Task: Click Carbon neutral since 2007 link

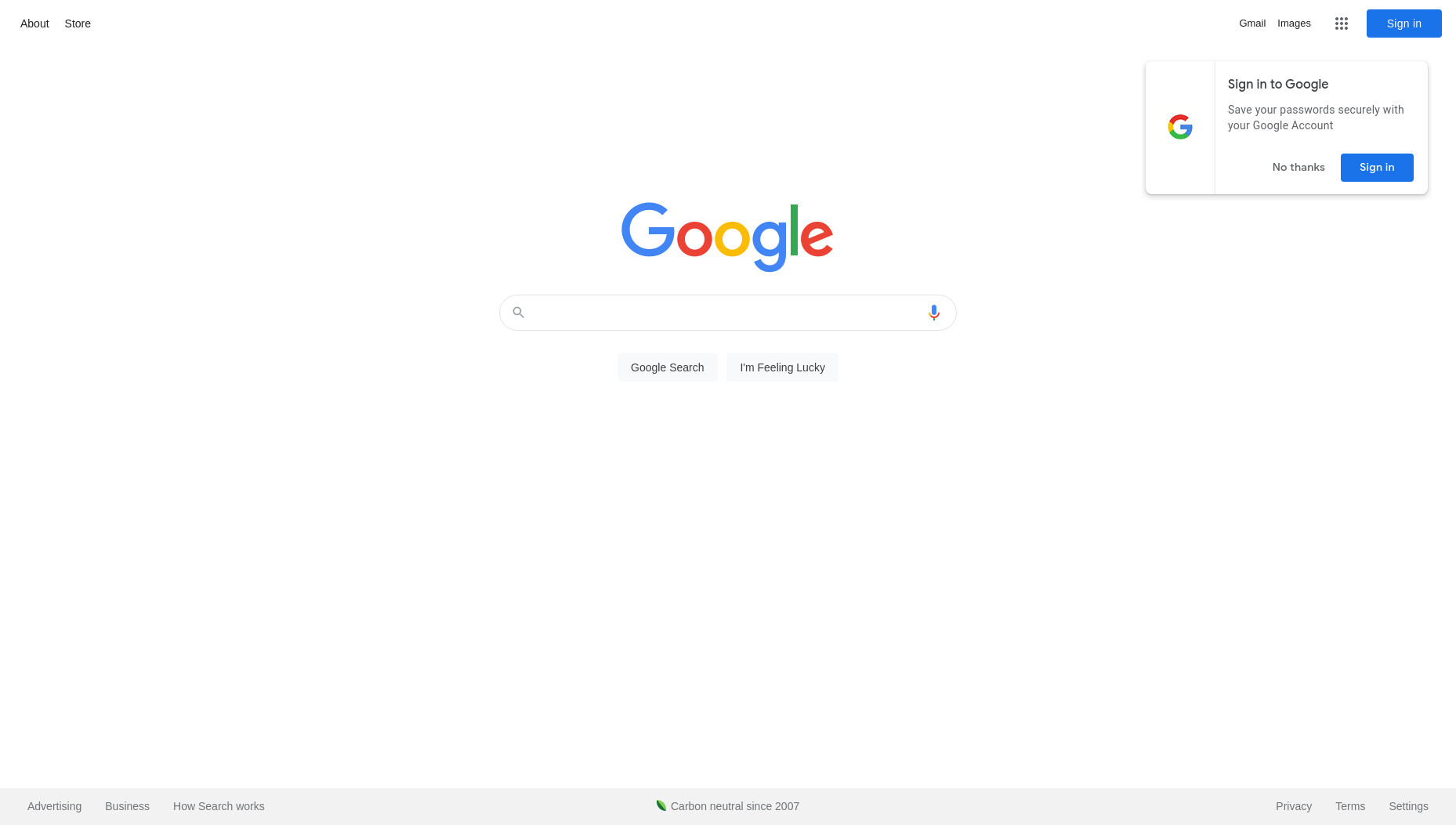Action: click(x=735, y=806)
